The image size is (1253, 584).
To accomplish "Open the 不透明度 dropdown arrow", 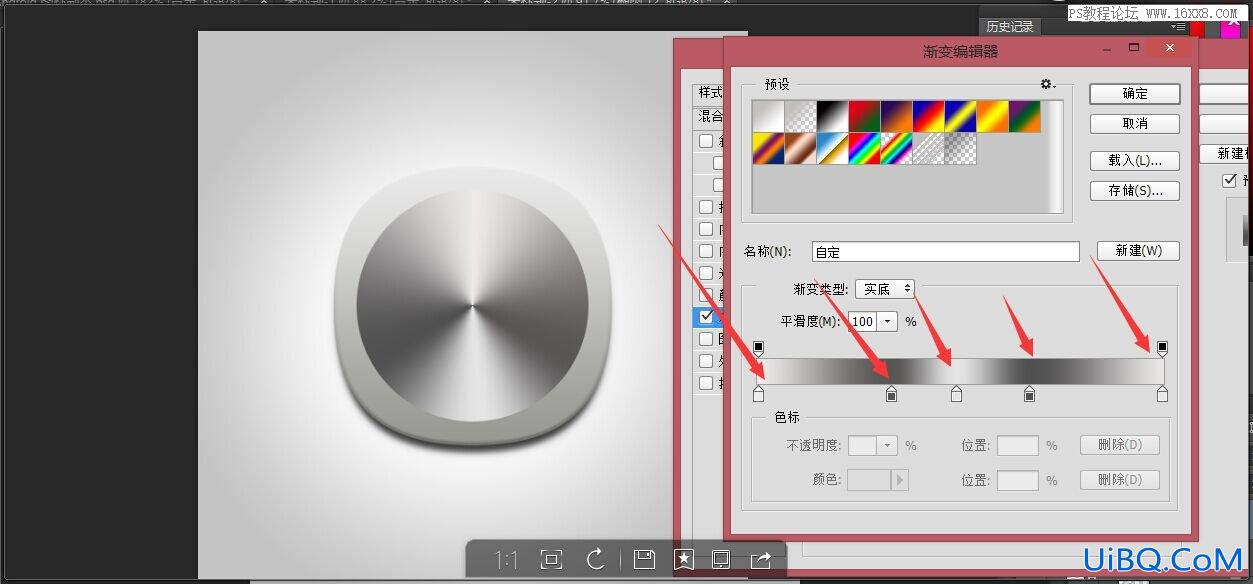I will point(888,445).
